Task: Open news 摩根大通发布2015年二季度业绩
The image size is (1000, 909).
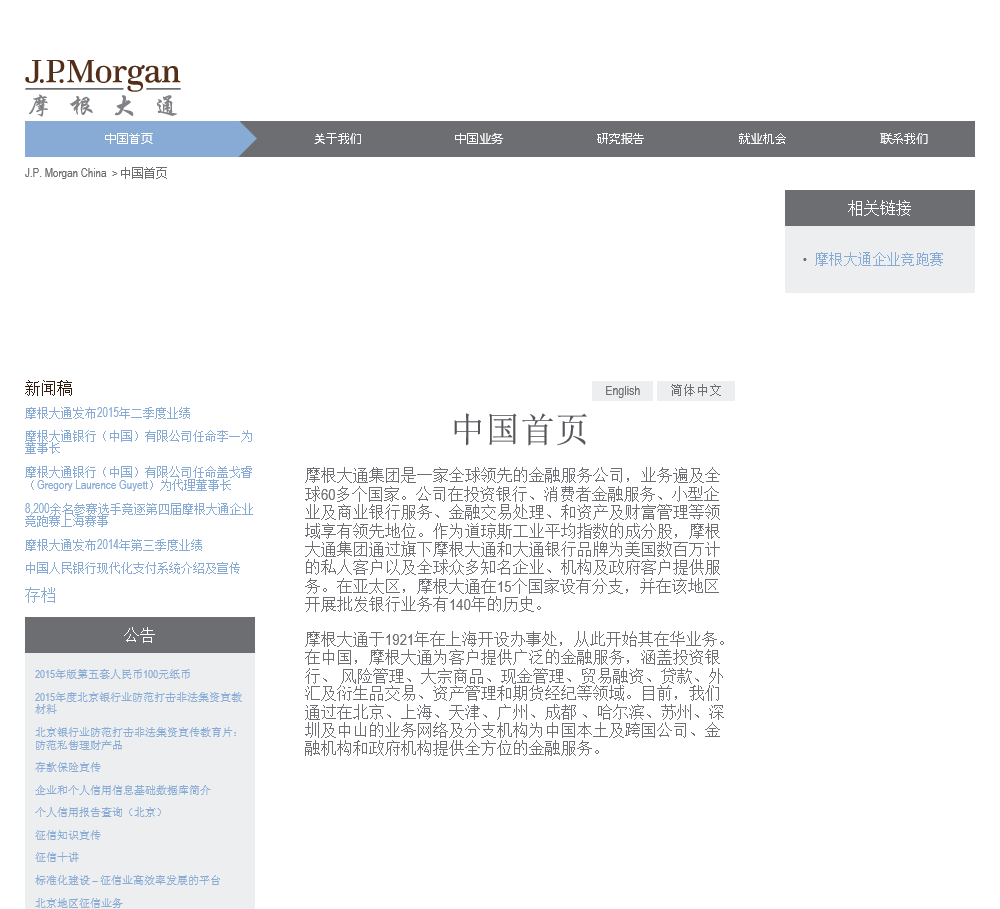Action: pos(108,413)
